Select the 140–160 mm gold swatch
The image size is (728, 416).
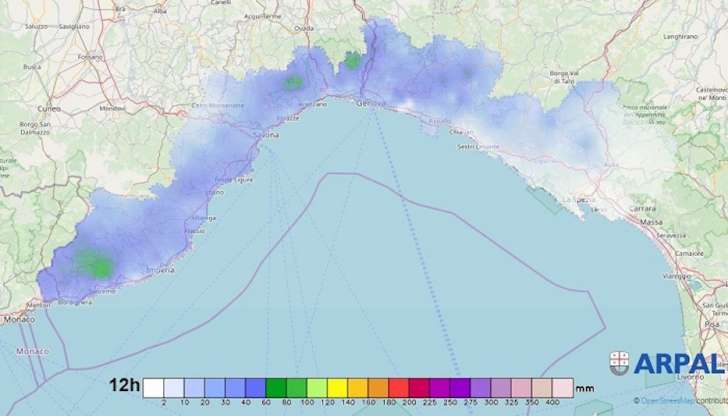(x=358, y=388)
